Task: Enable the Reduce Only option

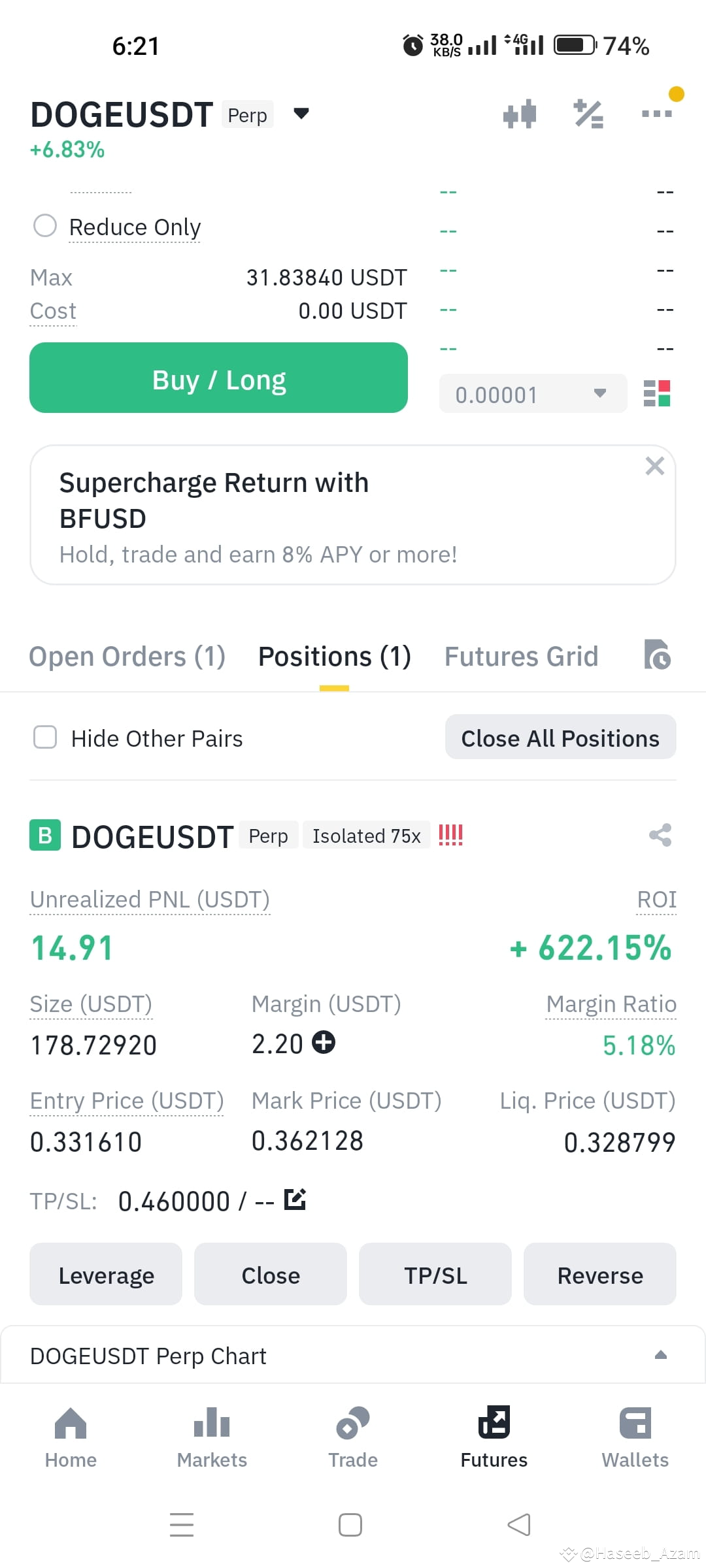Action: pos(45,226)
